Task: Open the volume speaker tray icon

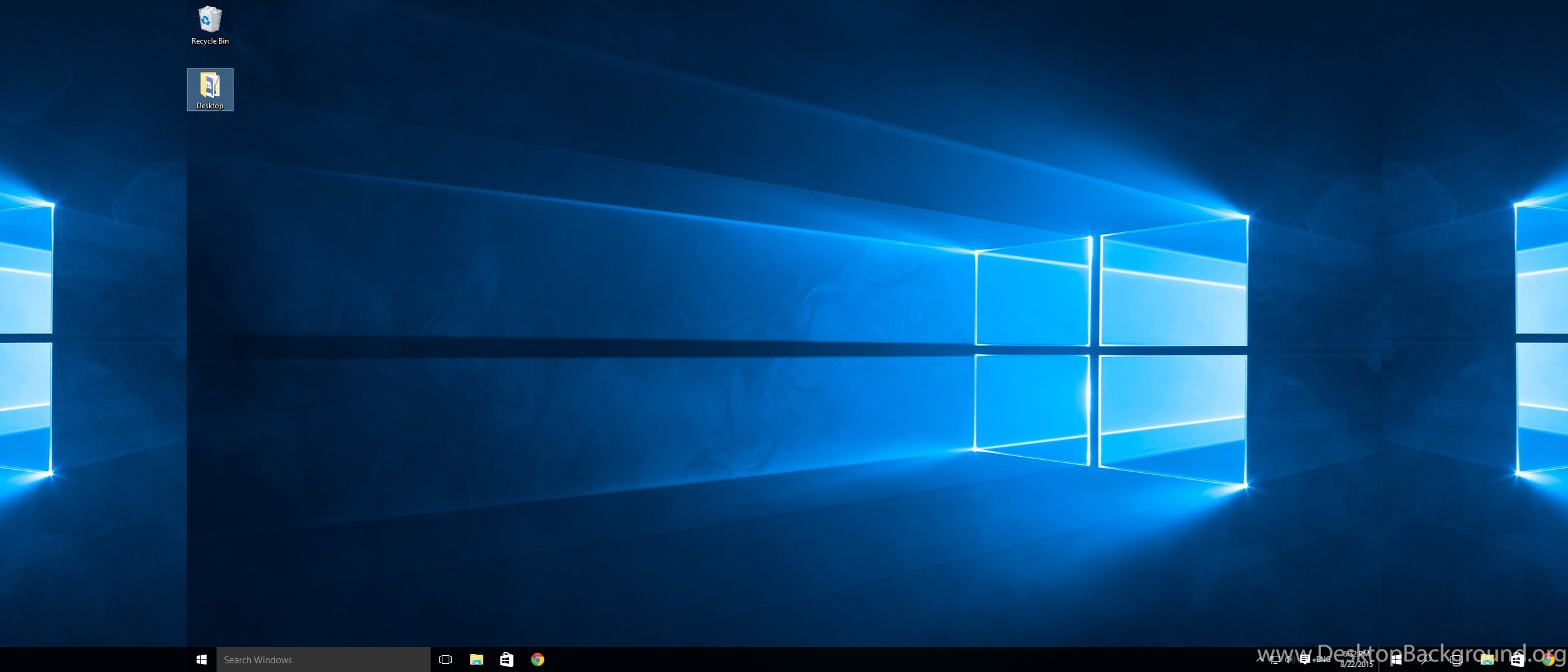Action: tap(1289, 660)
